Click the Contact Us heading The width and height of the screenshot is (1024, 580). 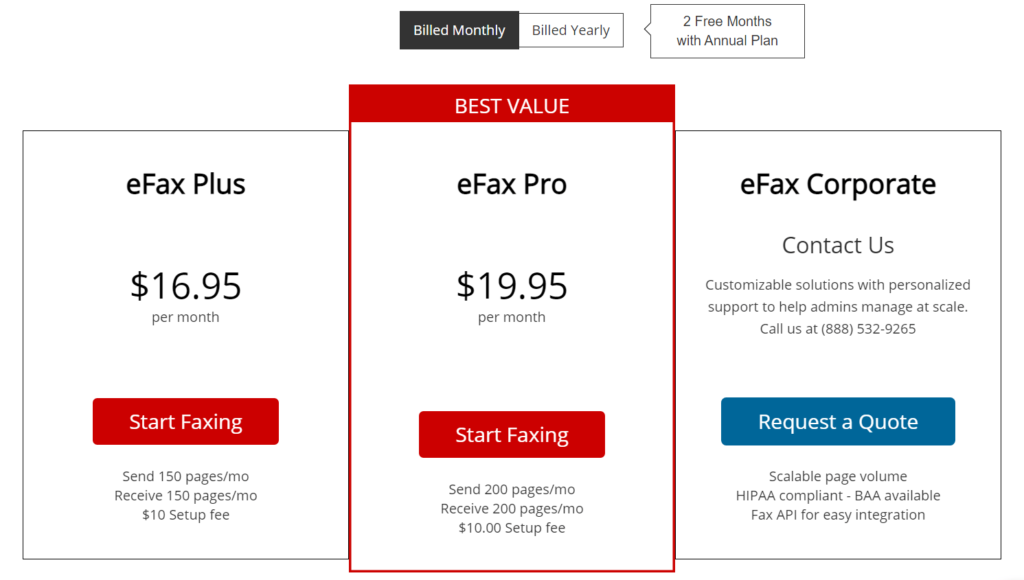tap(838, 245)
